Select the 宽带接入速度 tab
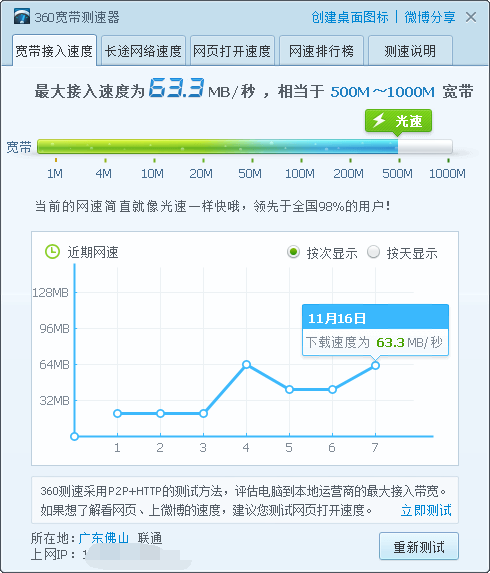The width and height of the screenshot is (490, 573). coord(54,51)
